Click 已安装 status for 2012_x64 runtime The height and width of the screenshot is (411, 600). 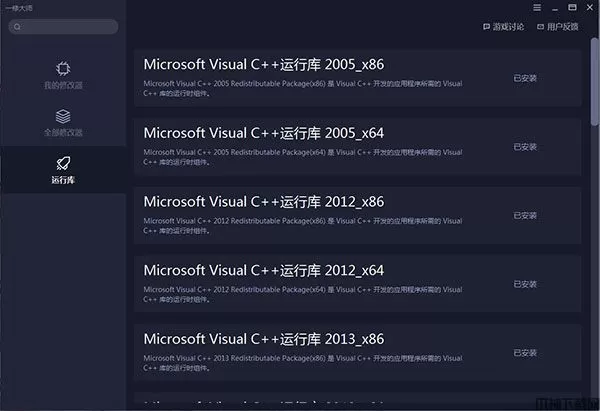(x=525, y=284)
